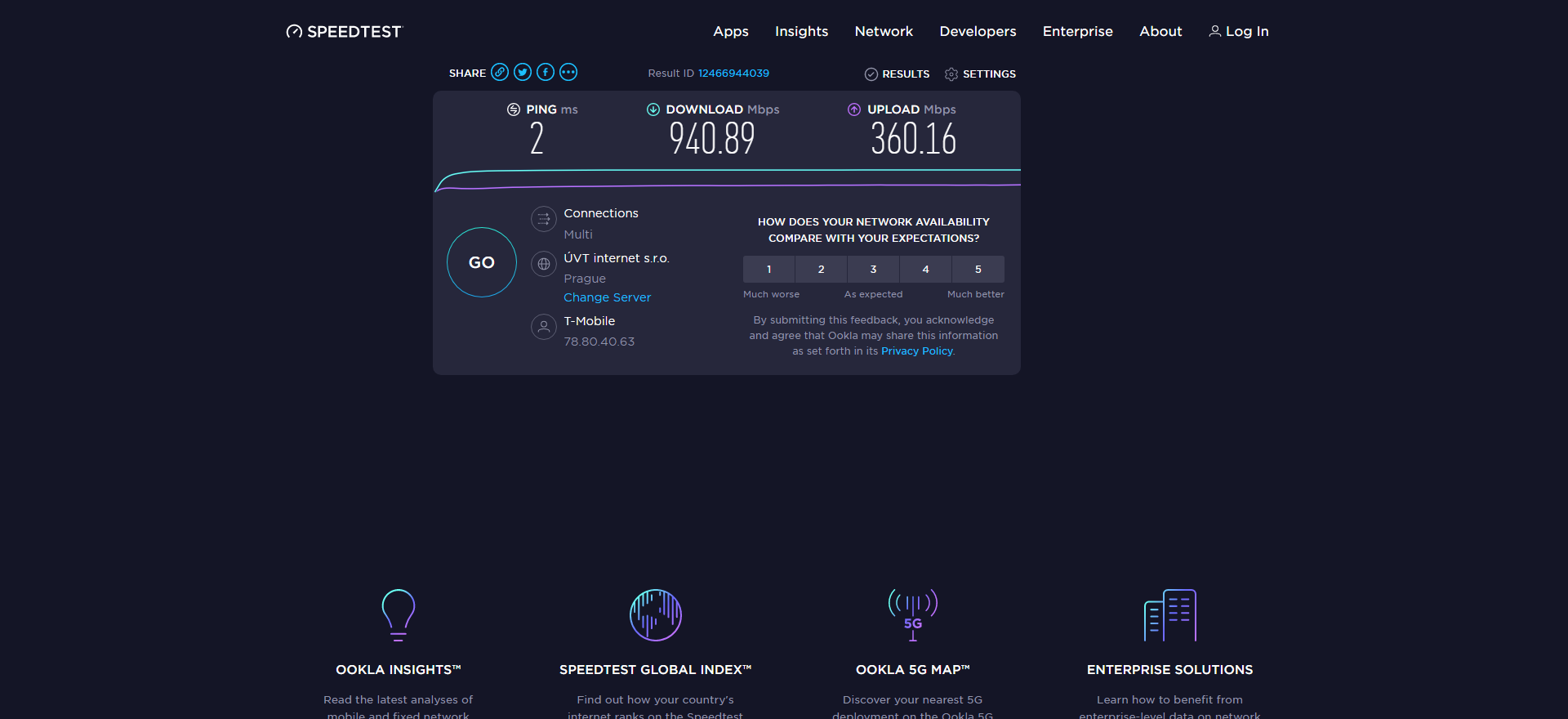The height and width of the screenshot is (719, 1568).
Task: Open result ID 12466944039 link
Action: (733, 74)
